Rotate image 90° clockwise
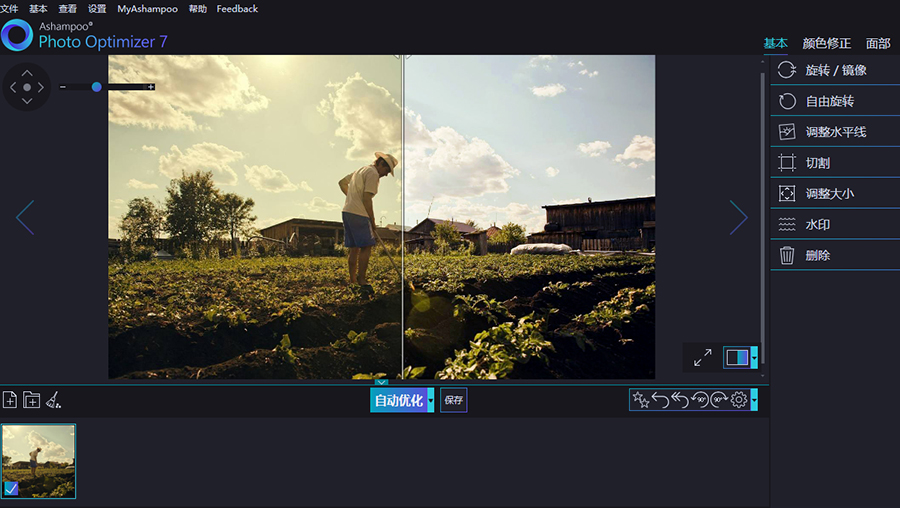 [x=719, y=400]
